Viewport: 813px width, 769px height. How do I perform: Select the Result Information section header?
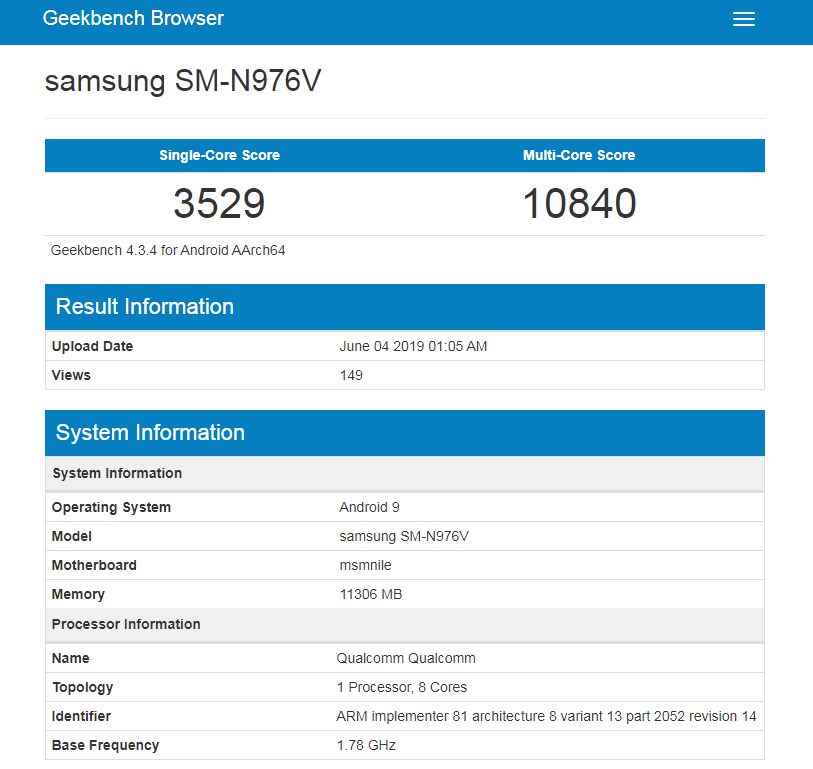pyautogui.click(x=405, y=306)
